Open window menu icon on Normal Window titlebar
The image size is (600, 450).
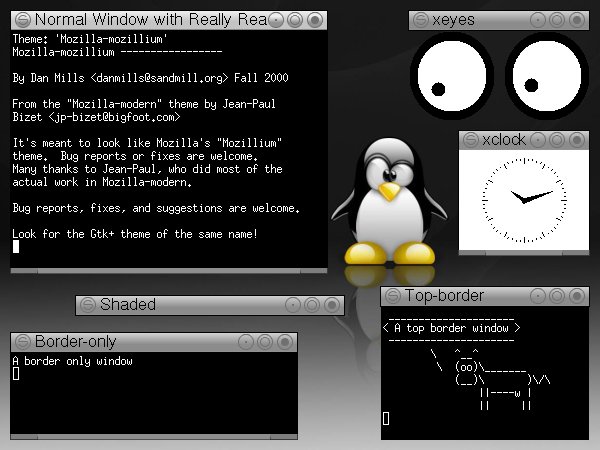(x=23, y=20)
